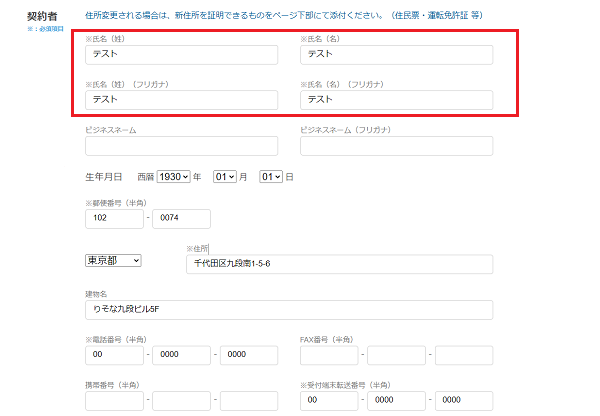600x416 pixels.
Task: Click the 建物名 building name field
Action: pos(289,310)
